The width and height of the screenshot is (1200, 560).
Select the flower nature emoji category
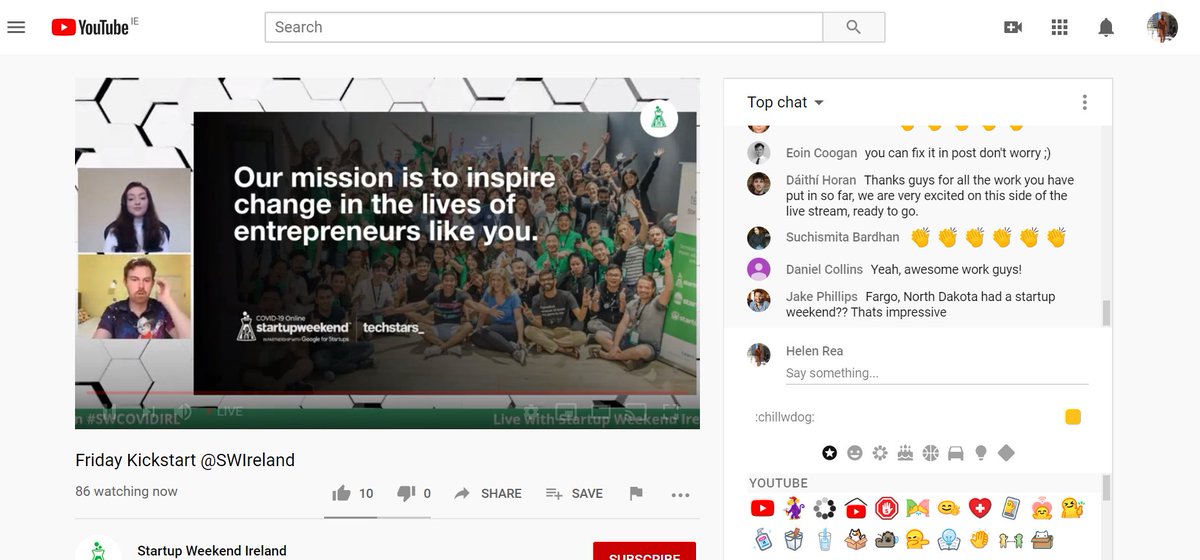pos(880,453)
